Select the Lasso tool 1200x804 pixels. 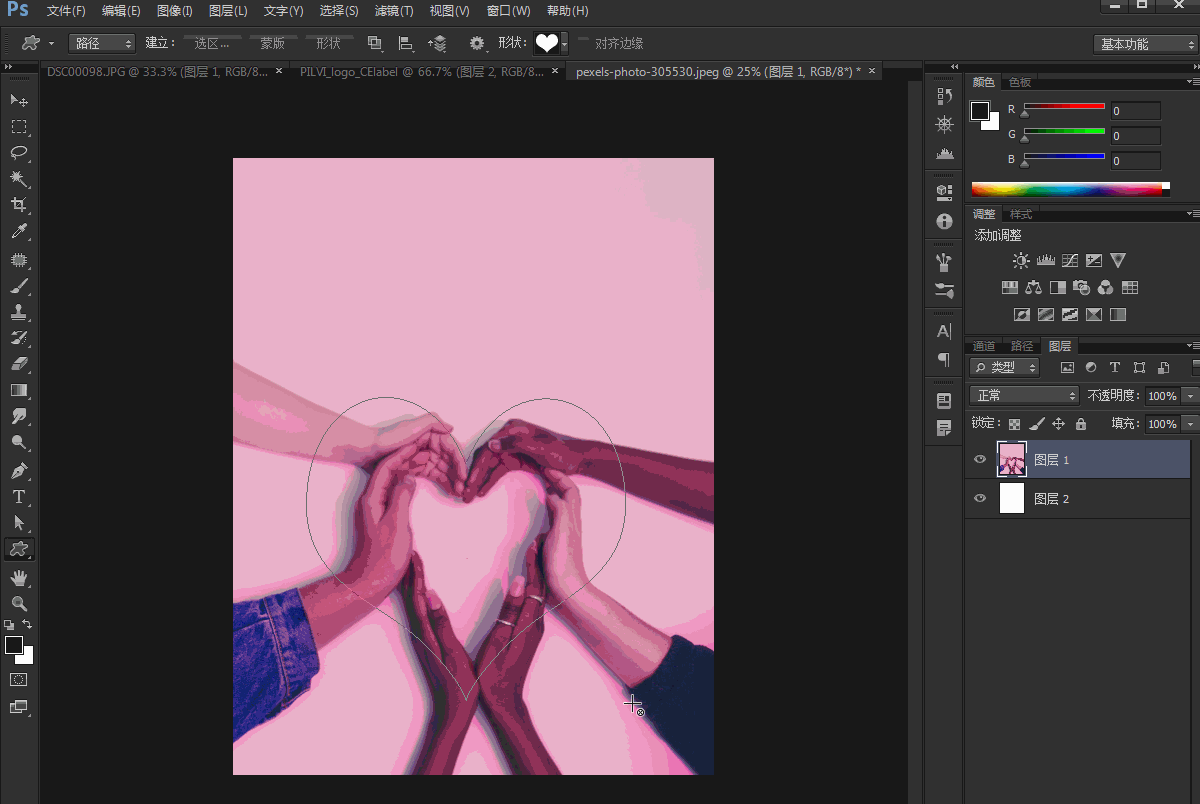tap(19, 152)
